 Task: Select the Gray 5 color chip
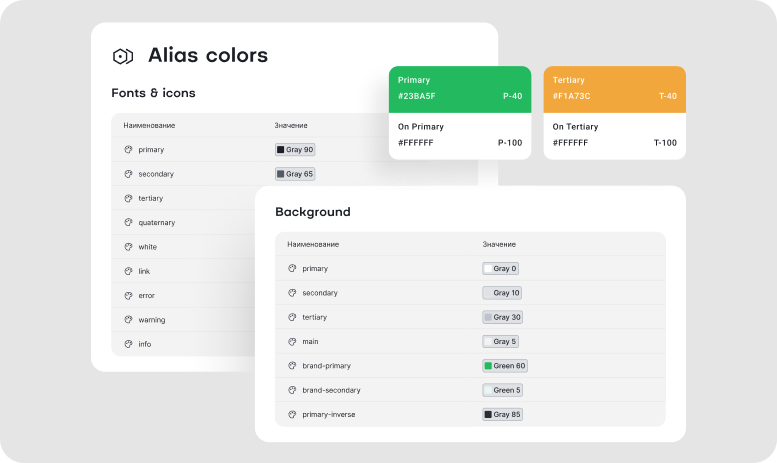500,341
